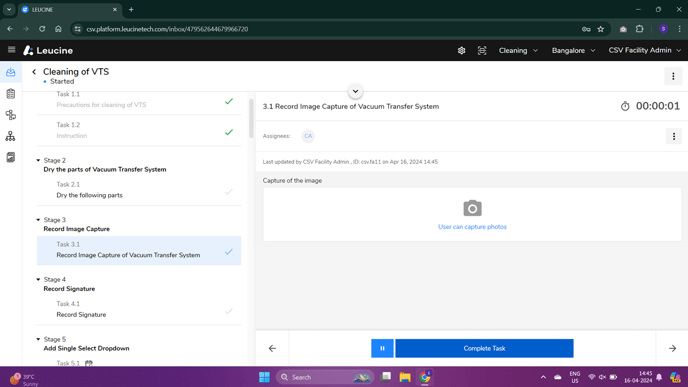Click the timer reading 00:00:01
688x387 pixels.
(658, 106)
